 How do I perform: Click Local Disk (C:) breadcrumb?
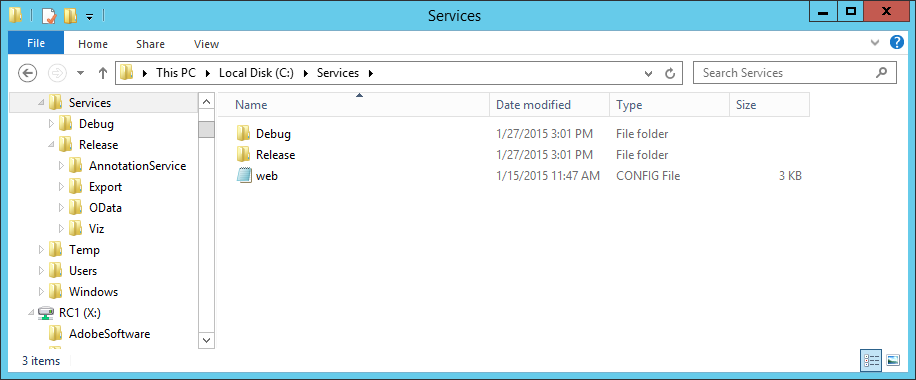[x=256, y=73]
